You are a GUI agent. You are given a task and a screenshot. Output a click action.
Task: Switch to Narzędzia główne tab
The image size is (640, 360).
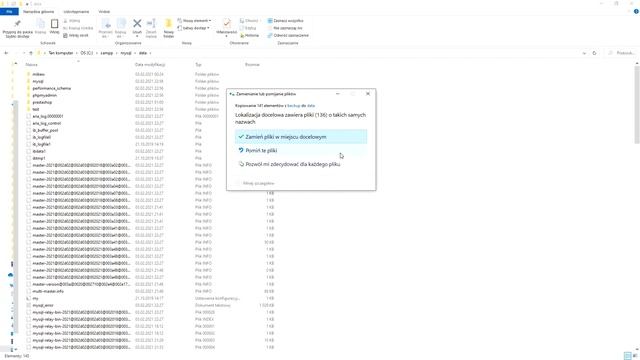pyautogui.click(x=39, y=11)
